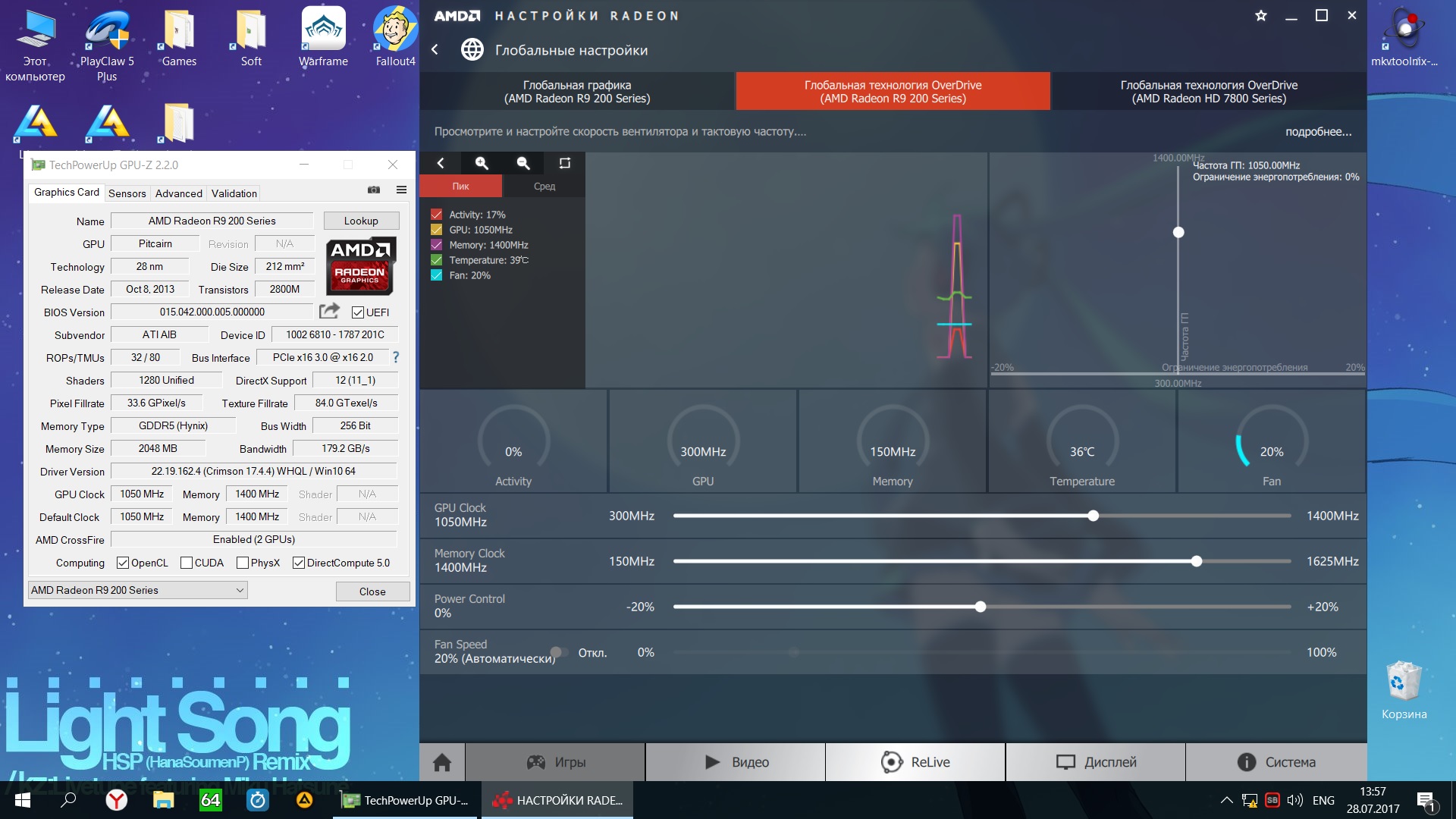Toggle DirectCompute 5.0 checkbox in GPU-Z

[x=299, y=563]
